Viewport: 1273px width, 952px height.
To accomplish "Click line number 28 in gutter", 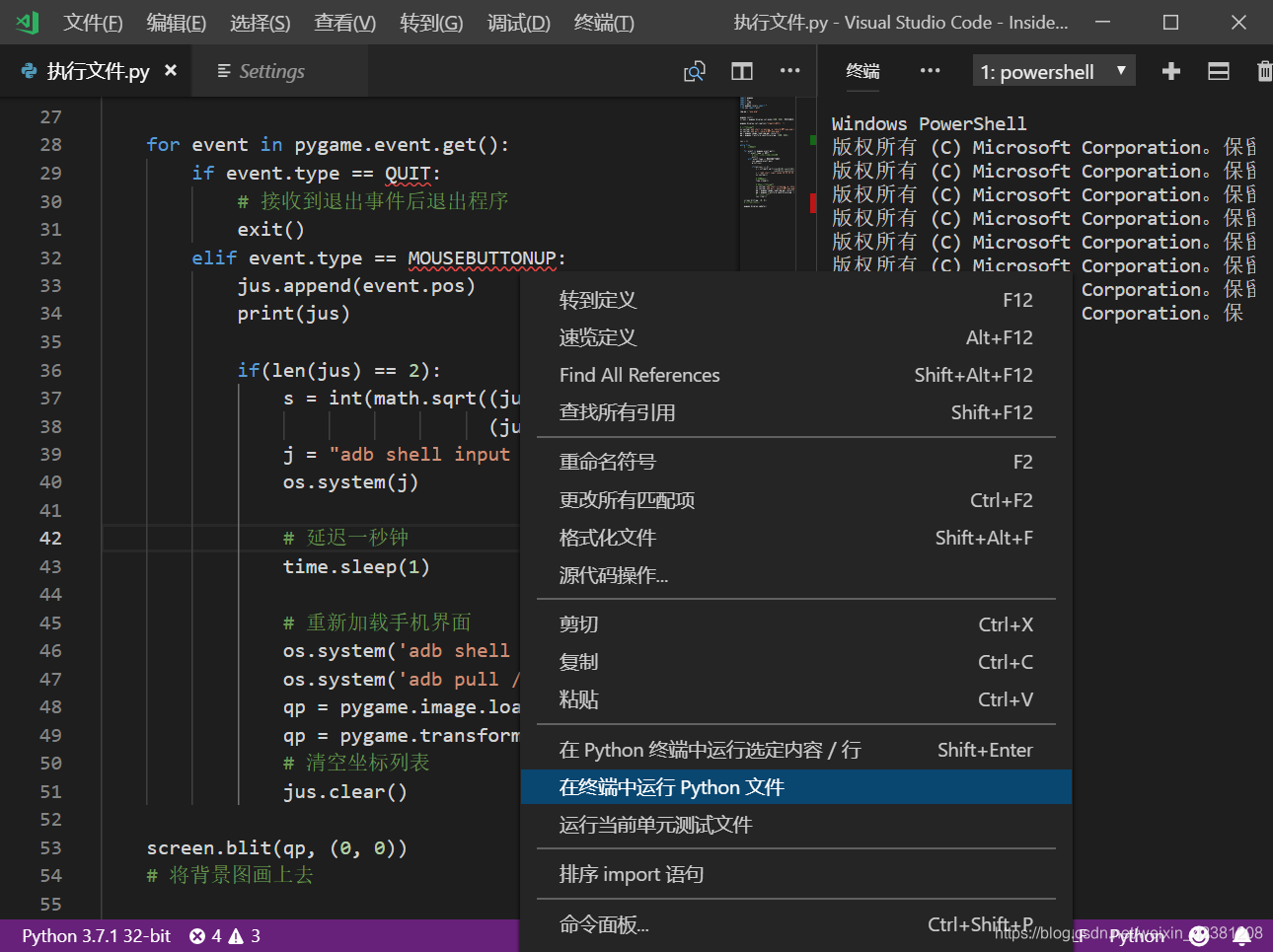I will click(50, 144).
